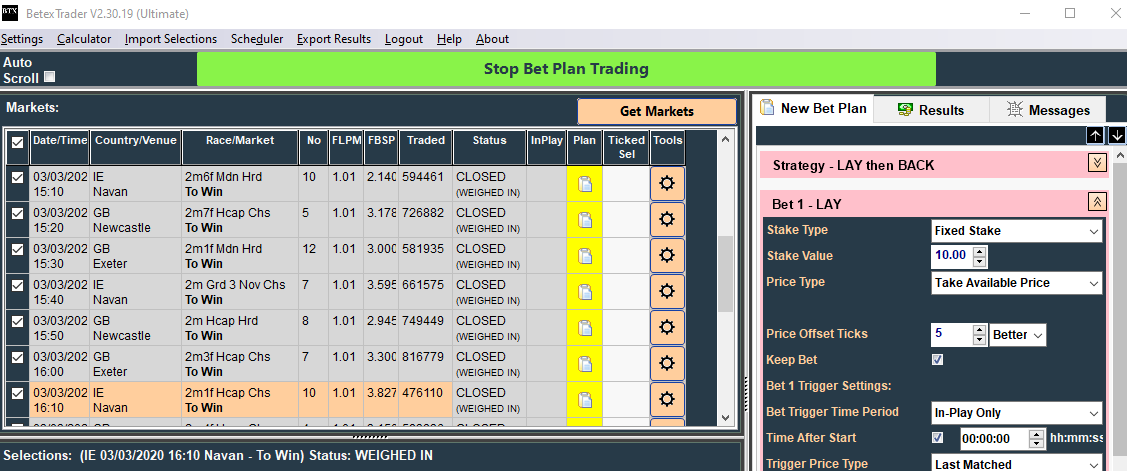Toggle the Auto Scroll checkbox
This screenshot has height=471, width=1127.
click(x=50, y=77)
